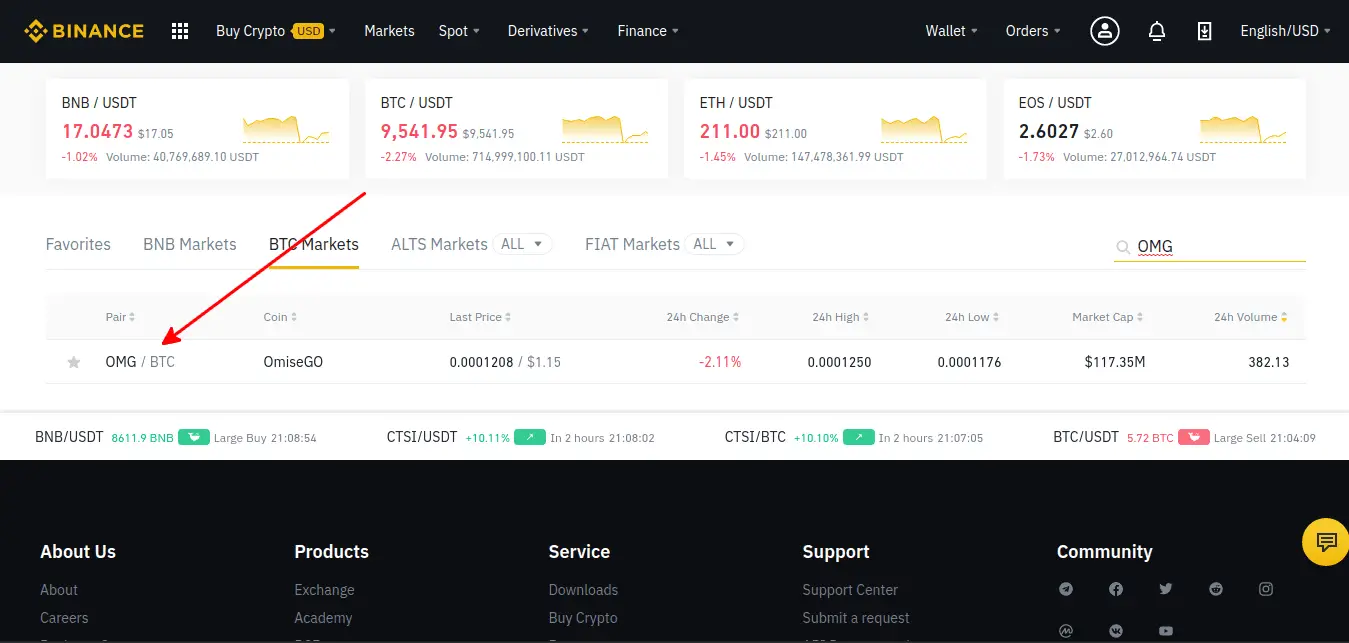Expand the Buy Crypto USD dropdown
This screenshot has width=1349, height=643.
(x=276, y=31)
